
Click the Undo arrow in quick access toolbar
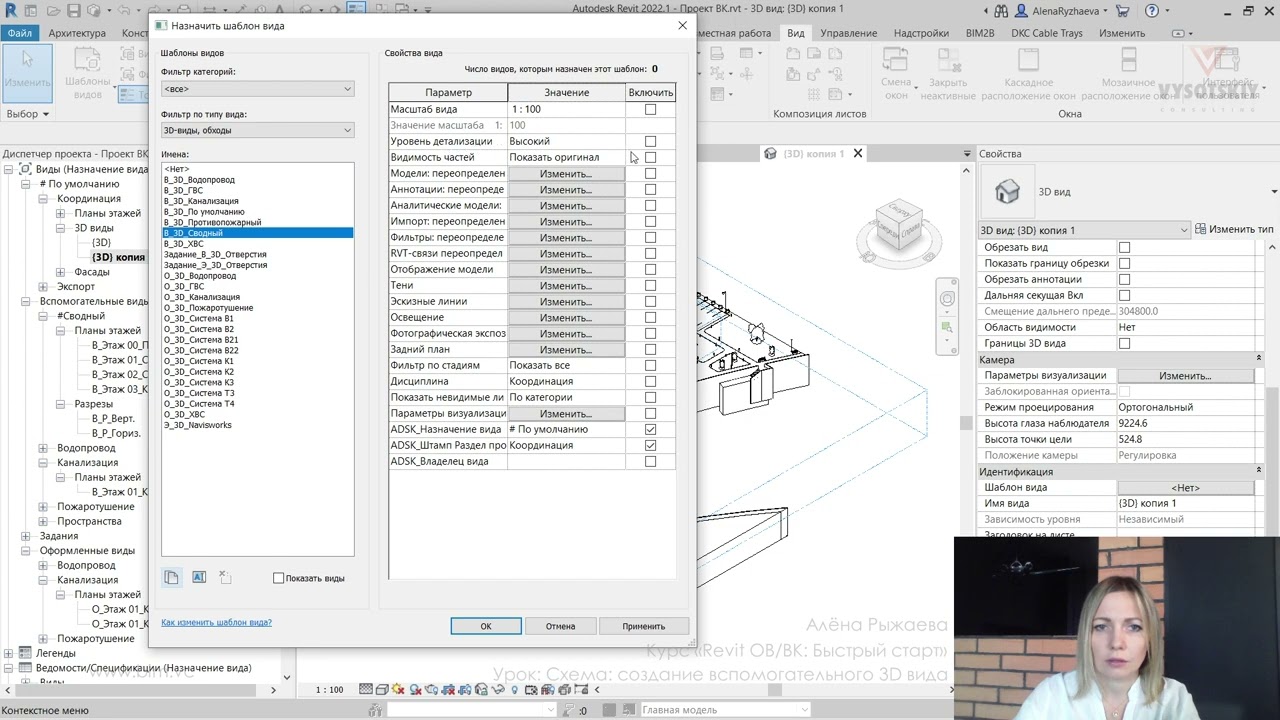[123, 10]
